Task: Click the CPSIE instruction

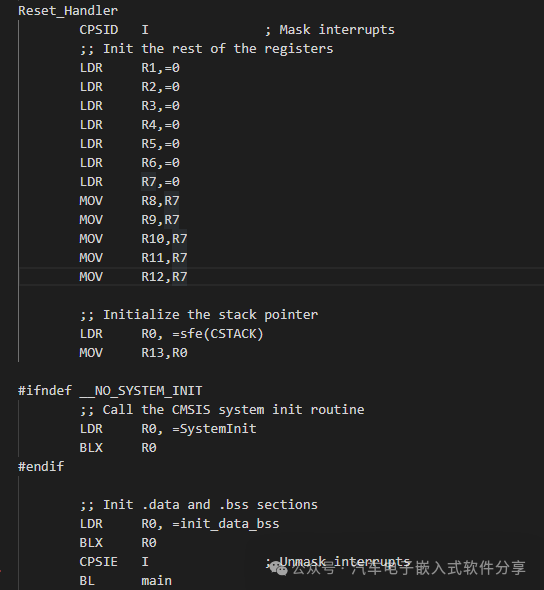Action: tap(99, 562)
